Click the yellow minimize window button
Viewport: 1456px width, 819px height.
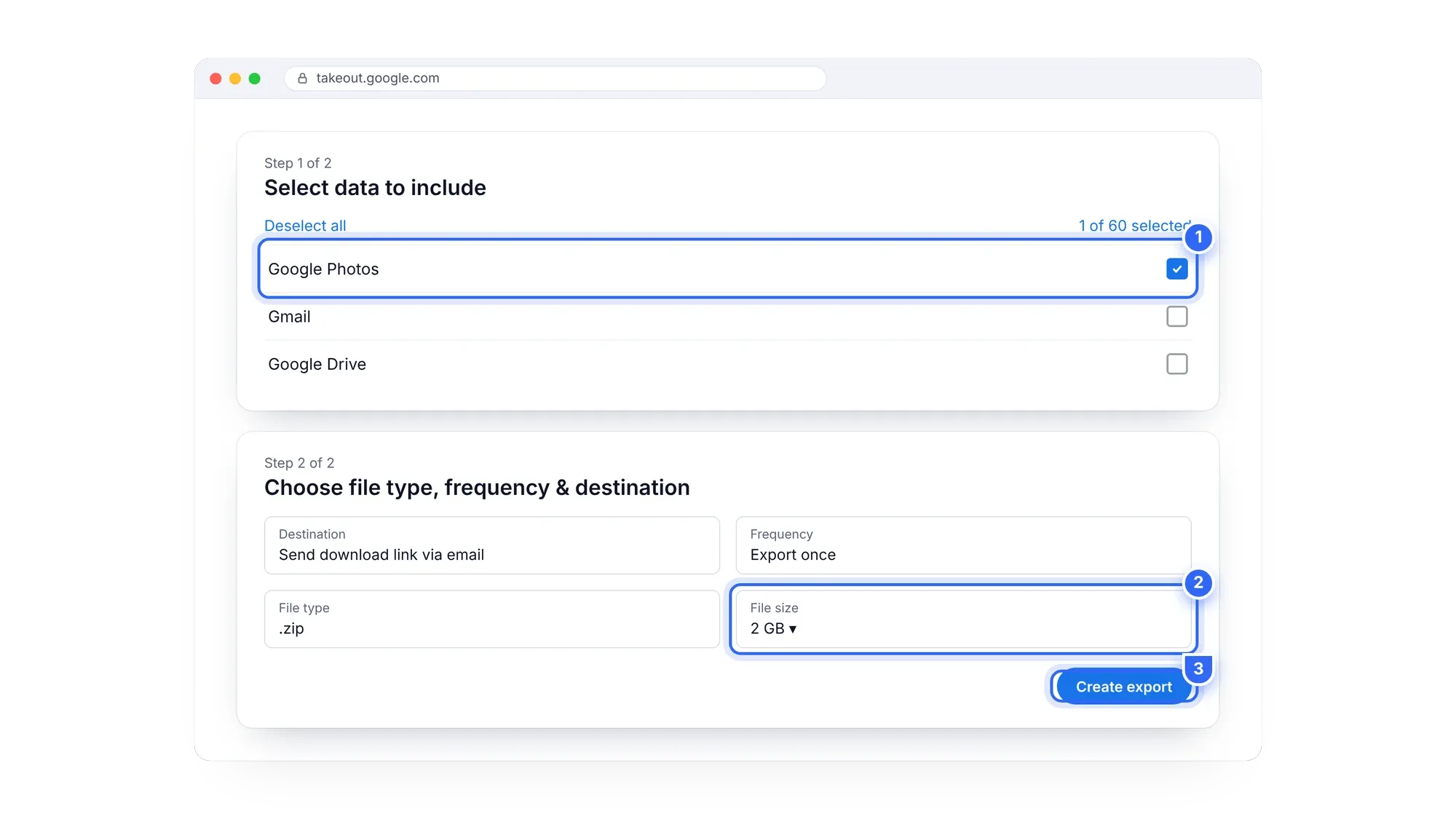pos(235,79)
